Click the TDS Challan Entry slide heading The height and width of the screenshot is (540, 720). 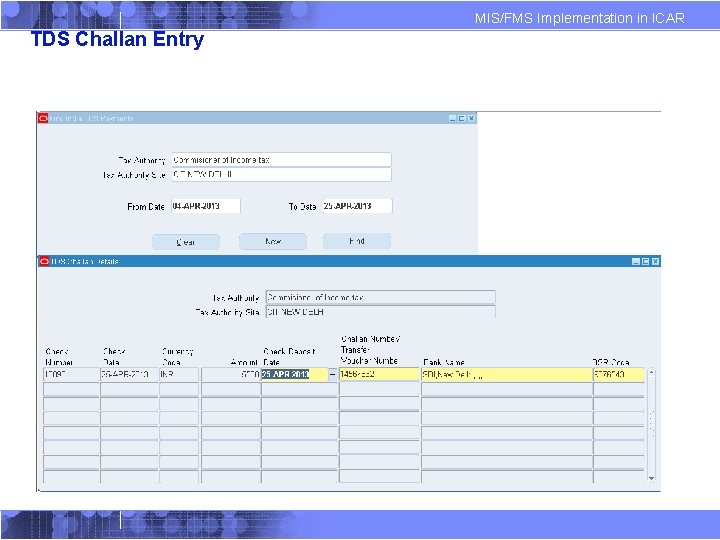pyautogui.click(x=118, y=39)
